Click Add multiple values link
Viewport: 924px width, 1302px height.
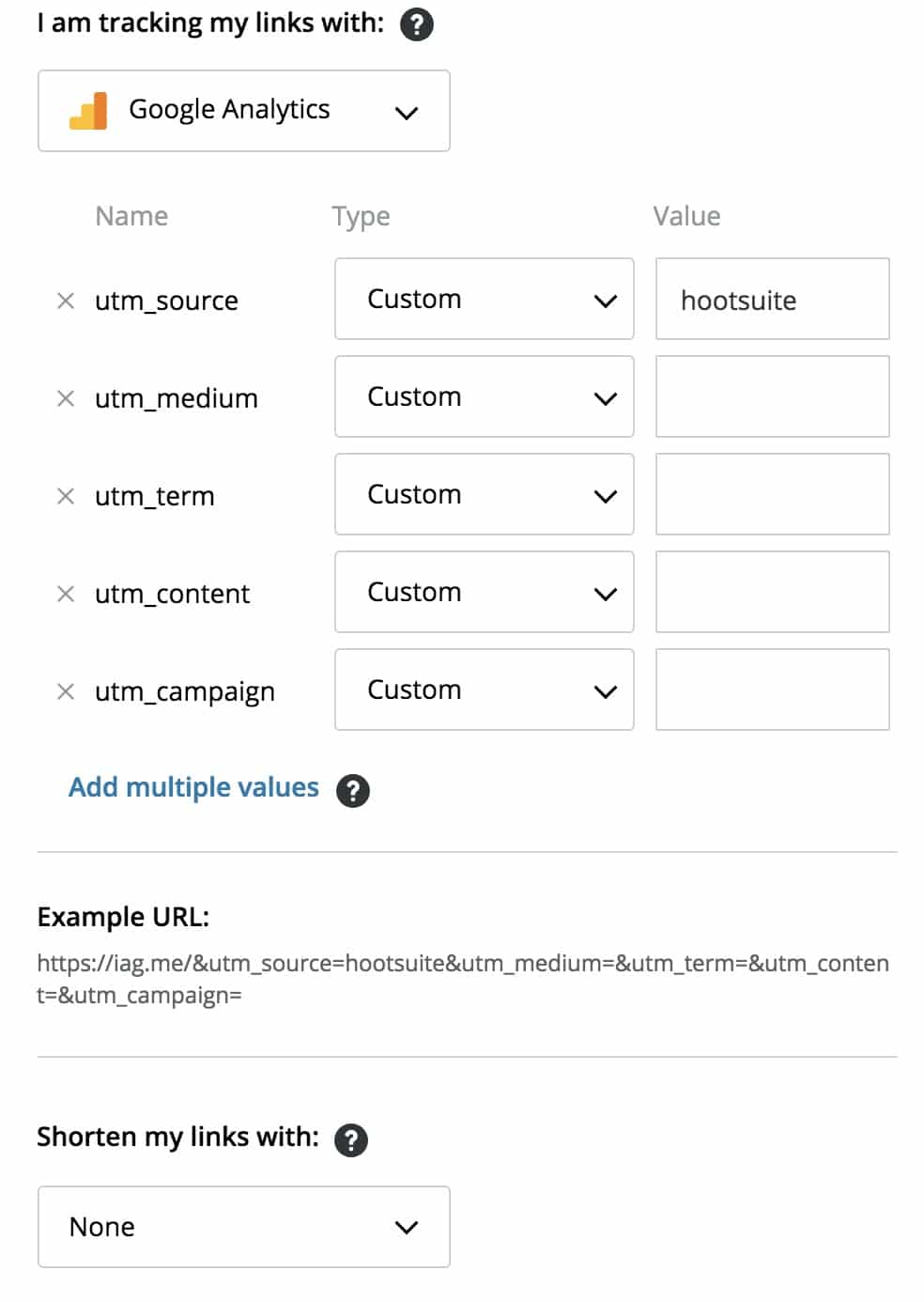point(193,787)
